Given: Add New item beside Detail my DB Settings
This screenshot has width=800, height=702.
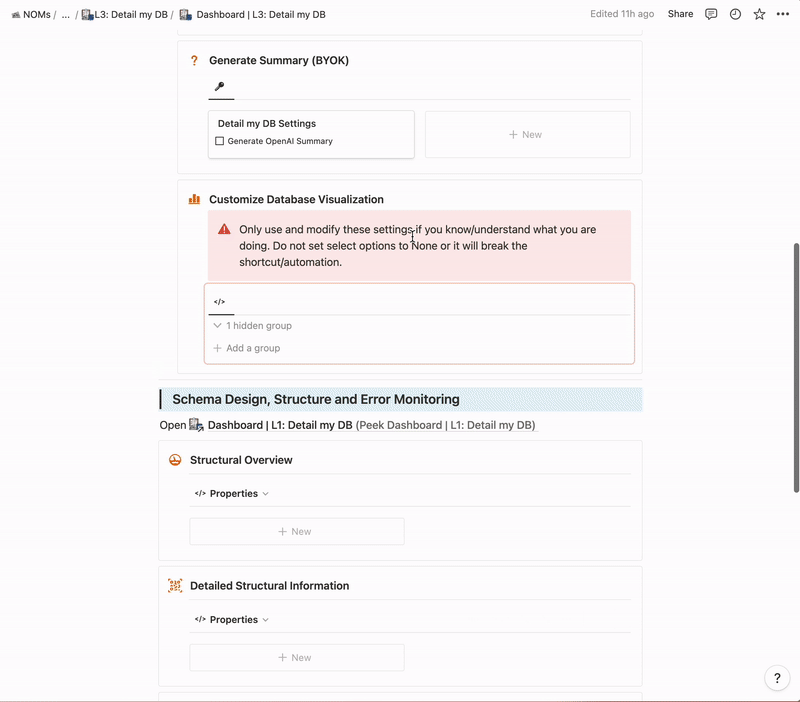Looking at the screenshot, I should tap(527, 134).
